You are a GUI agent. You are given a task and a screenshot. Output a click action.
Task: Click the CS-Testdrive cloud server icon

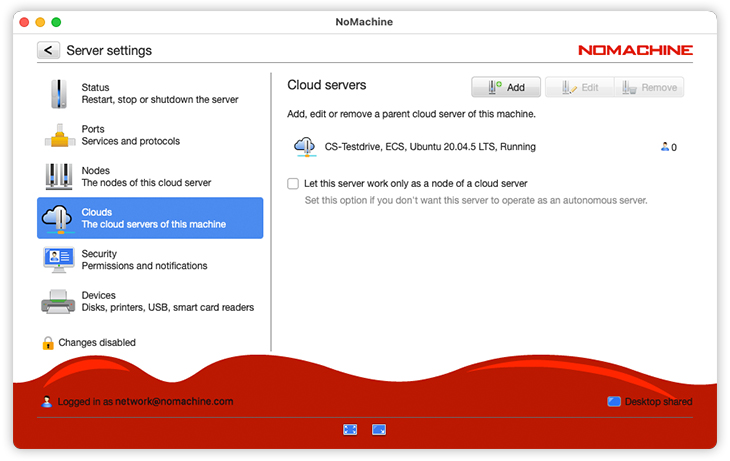pyautogui.click(x=304, y=147)
